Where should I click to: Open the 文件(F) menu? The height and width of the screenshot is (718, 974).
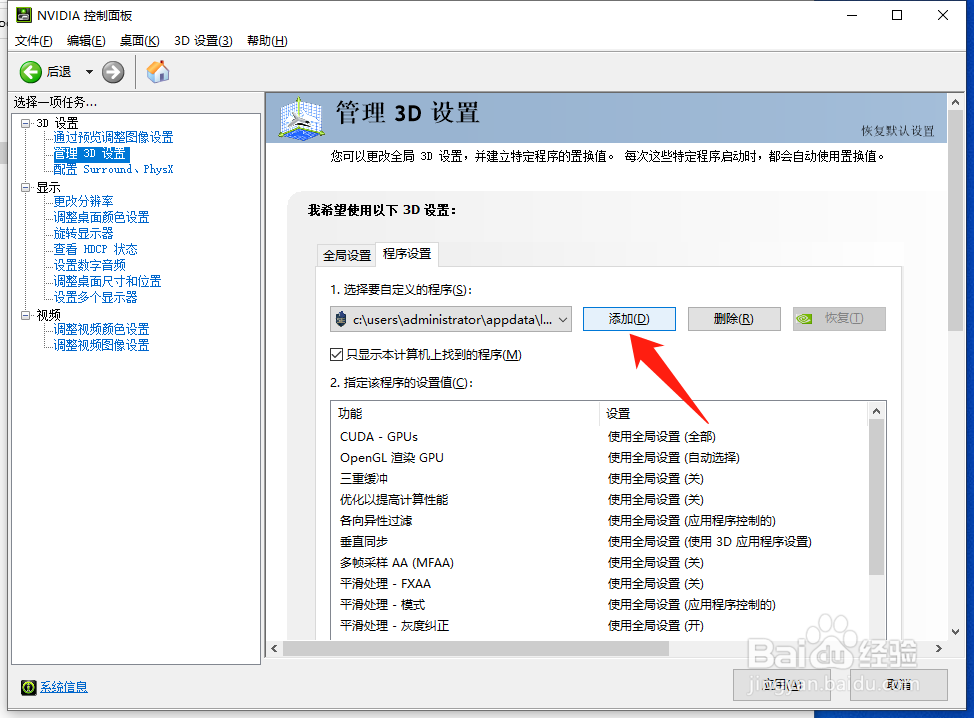tap(34, 40)
